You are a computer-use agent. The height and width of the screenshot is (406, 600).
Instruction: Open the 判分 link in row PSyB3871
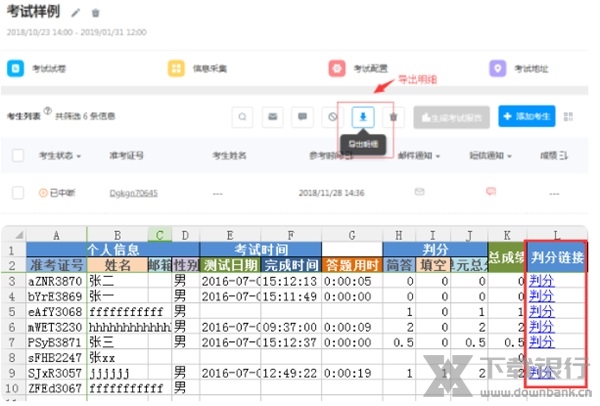pos(541,342)
